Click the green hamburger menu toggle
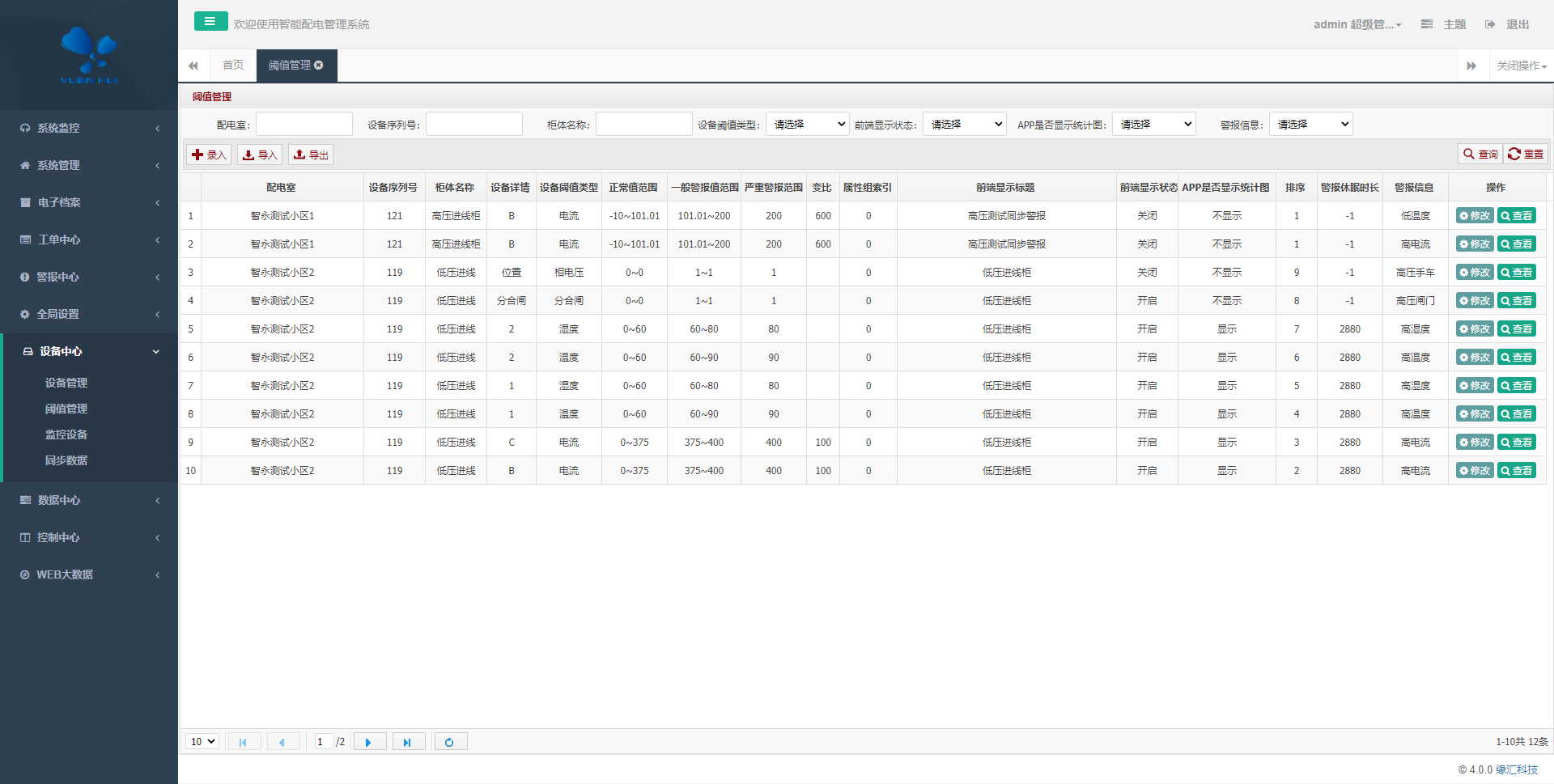Screen dimensions: 1554x784 210,22
